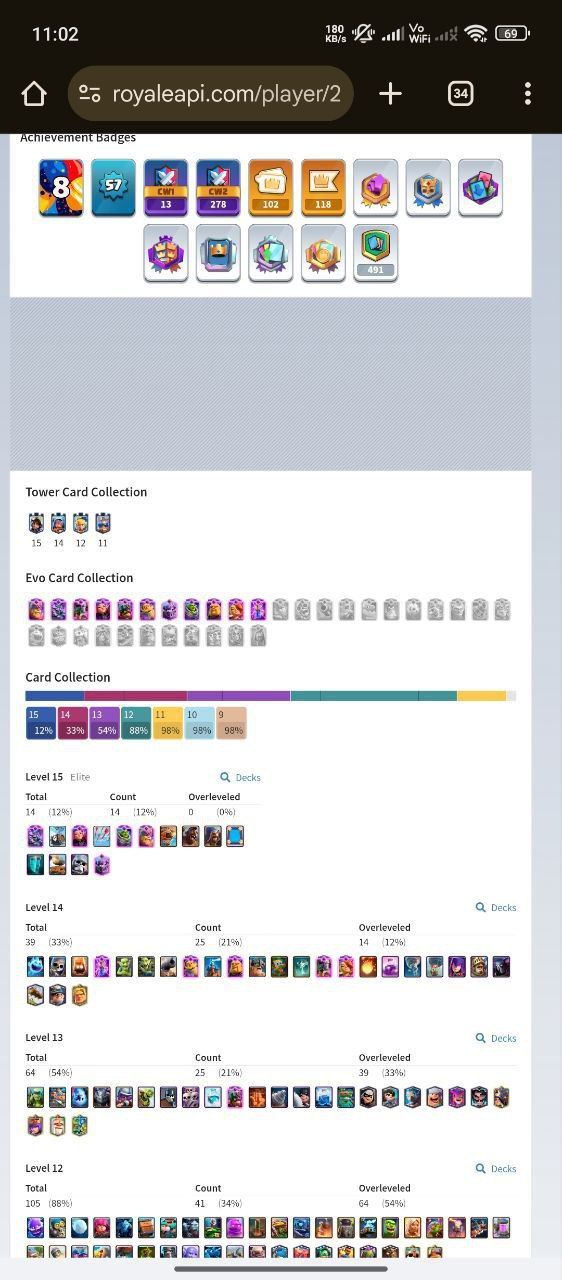Select the level 11 yellow collection swatch

coord(168,723)
